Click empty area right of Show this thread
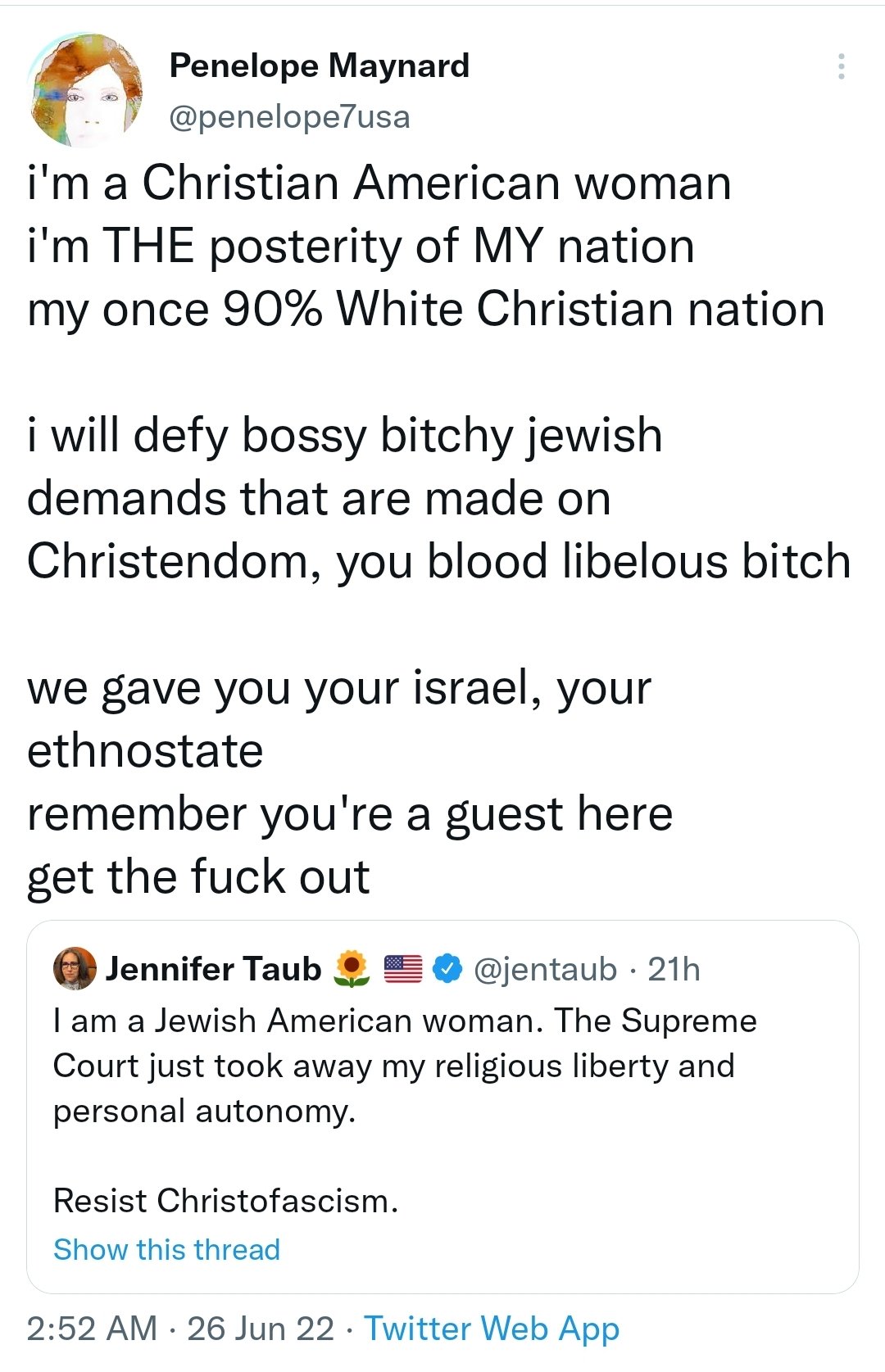This screenshot has height=1372, width=885. [x=574, y=1249]
